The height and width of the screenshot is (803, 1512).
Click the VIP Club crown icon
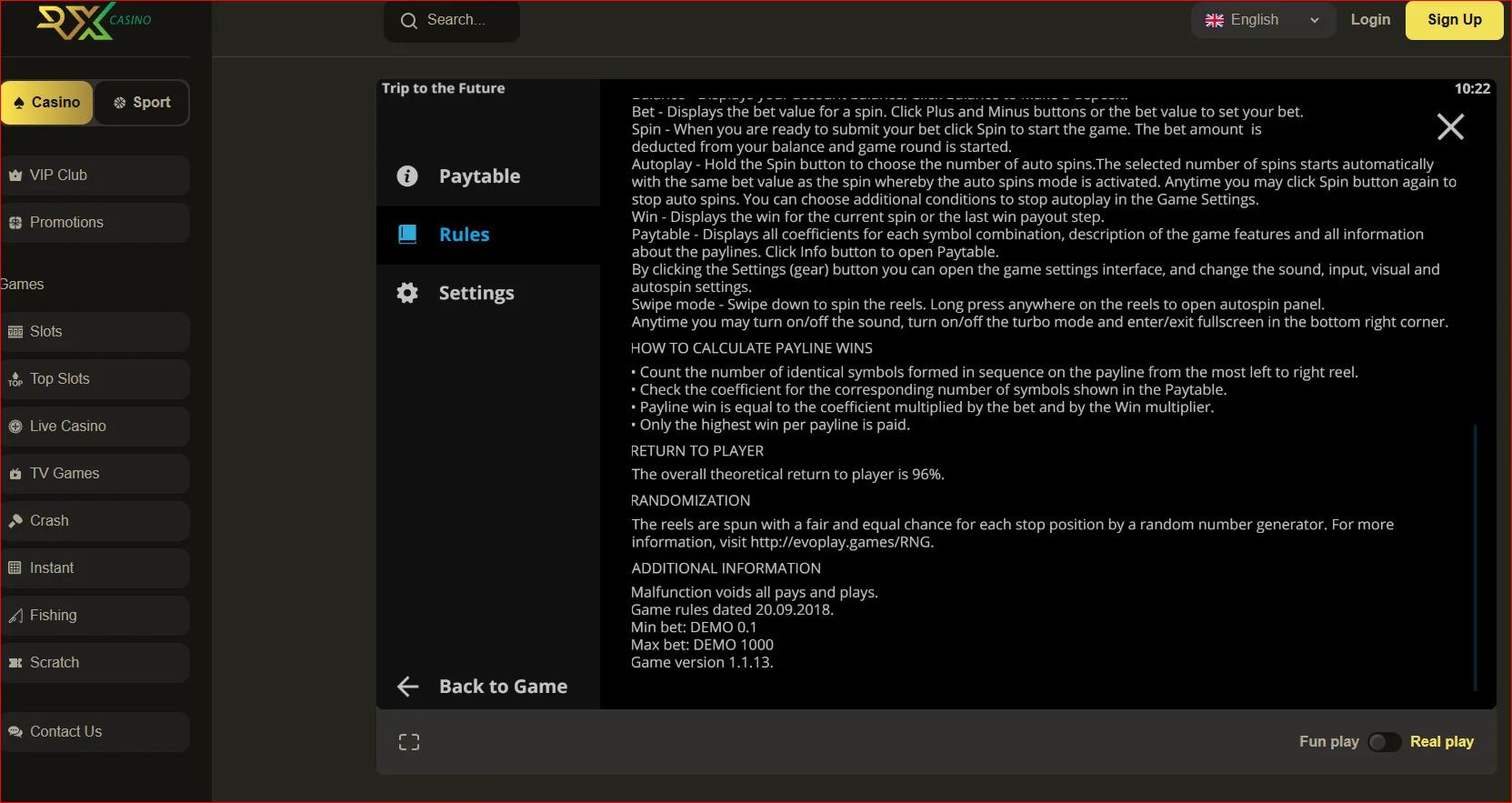tap(15, 176)
